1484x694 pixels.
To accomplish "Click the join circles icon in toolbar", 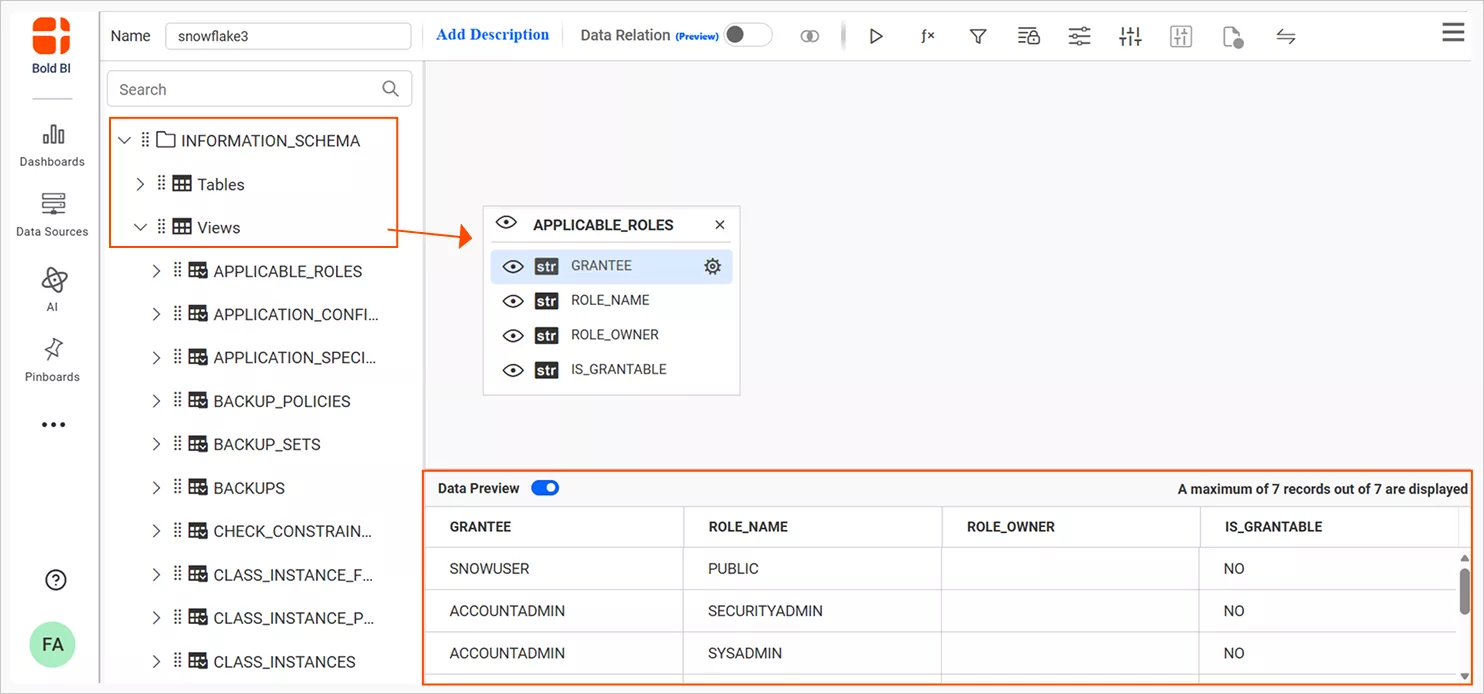I will point(810,36).
